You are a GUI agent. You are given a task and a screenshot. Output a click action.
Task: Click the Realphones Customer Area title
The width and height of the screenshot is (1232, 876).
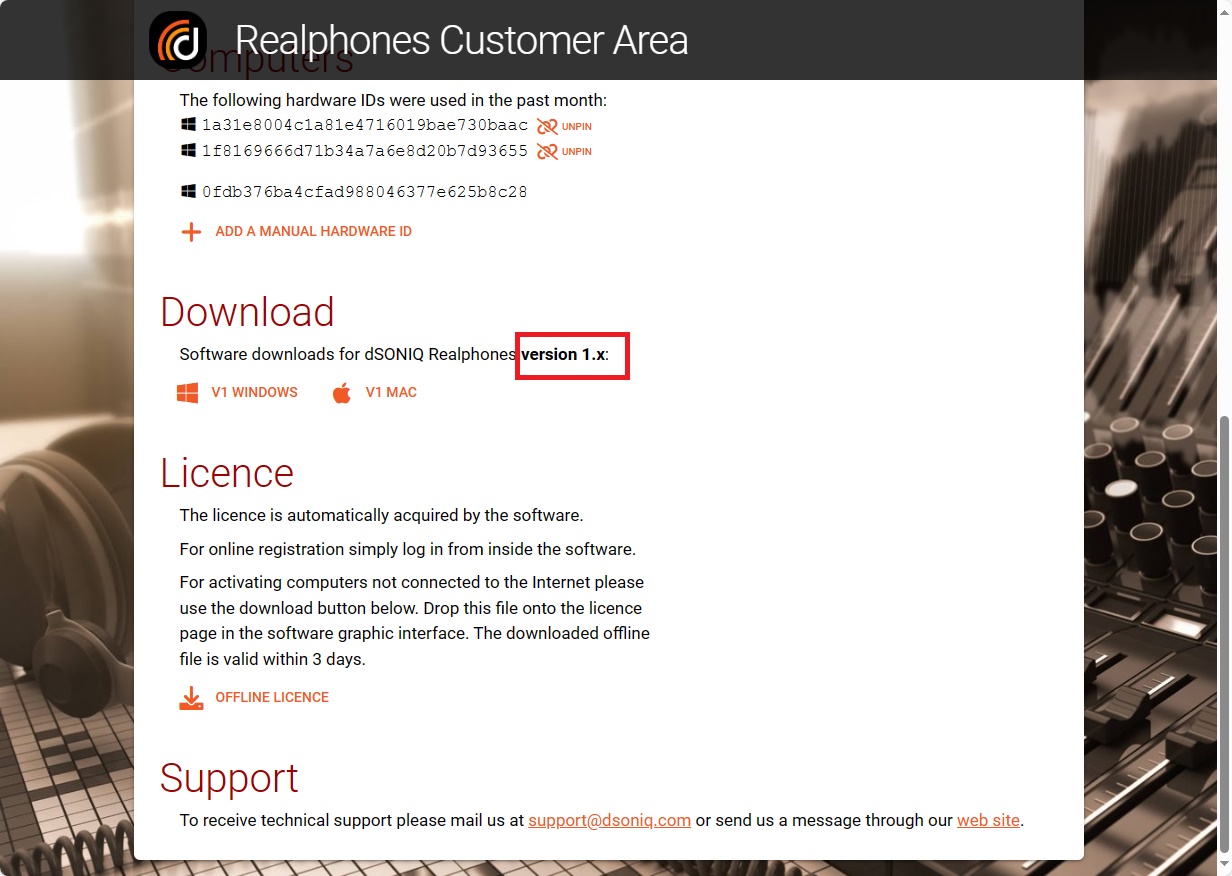pyautogui.click(x=461, y=41)
